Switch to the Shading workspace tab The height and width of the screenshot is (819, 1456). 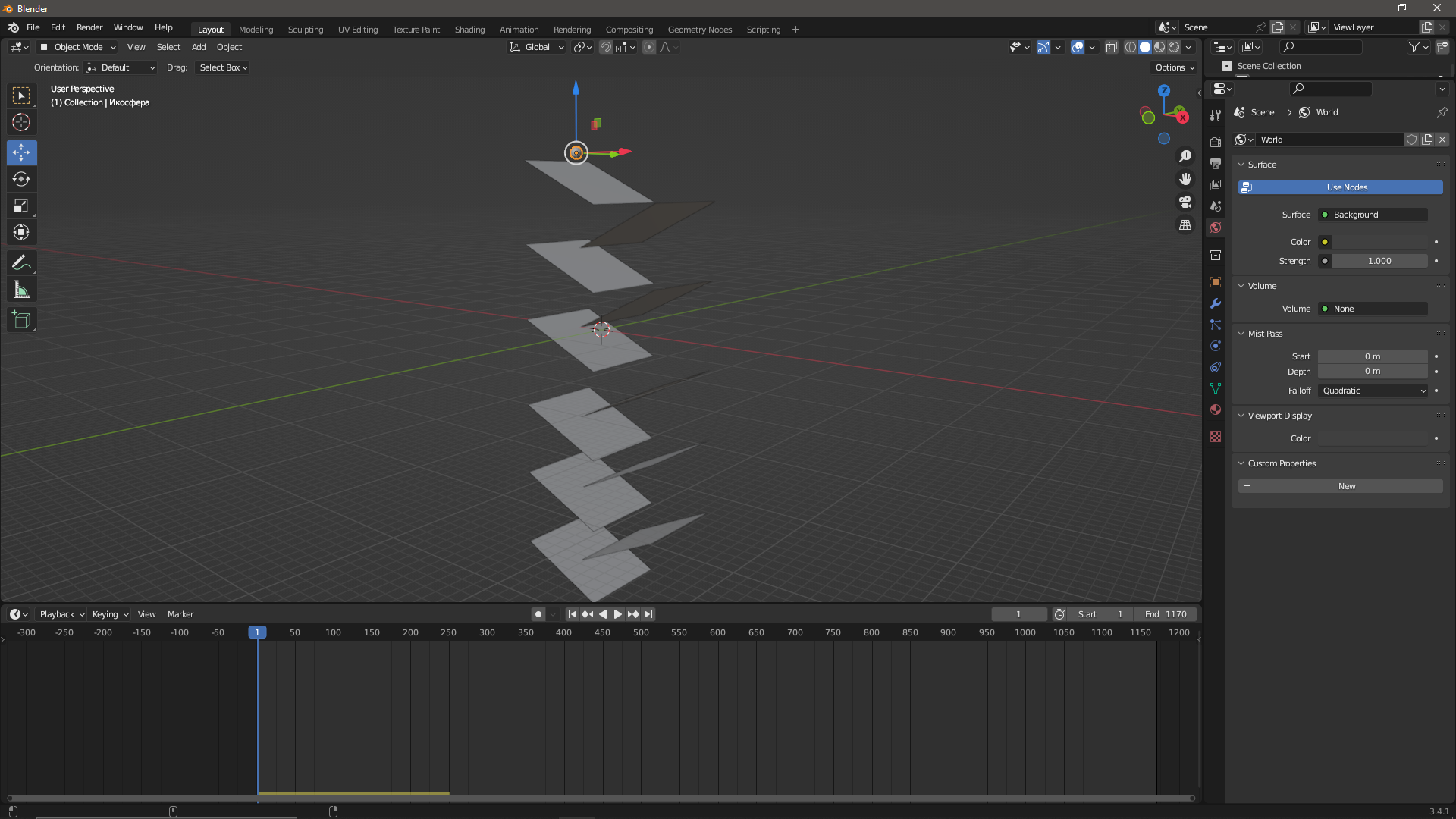point(469,30)
